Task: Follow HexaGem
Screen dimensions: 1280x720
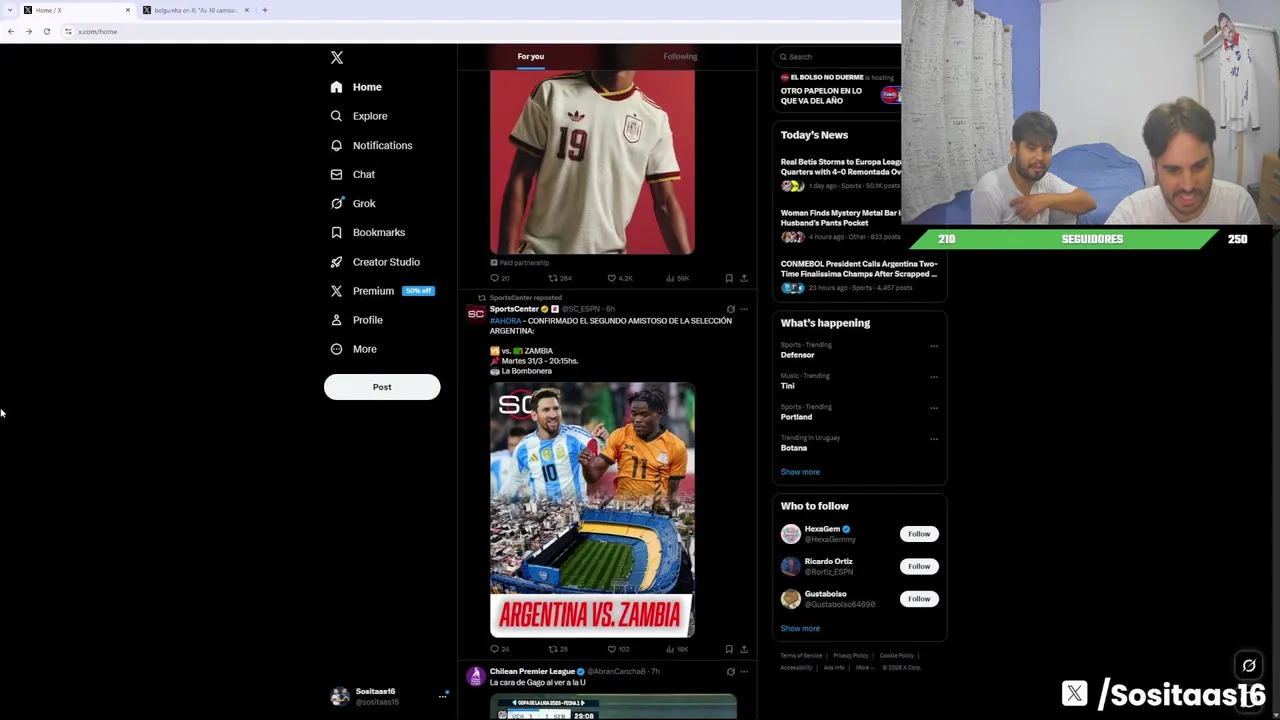Action: click(x=919, y=534)
